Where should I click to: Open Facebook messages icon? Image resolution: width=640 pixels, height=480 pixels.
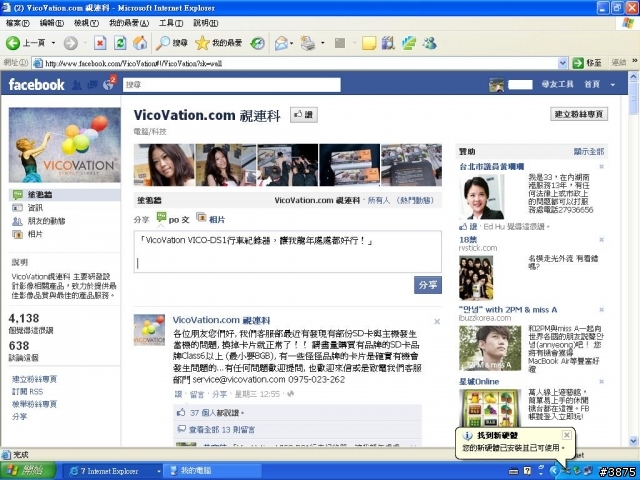click(92, 85)
